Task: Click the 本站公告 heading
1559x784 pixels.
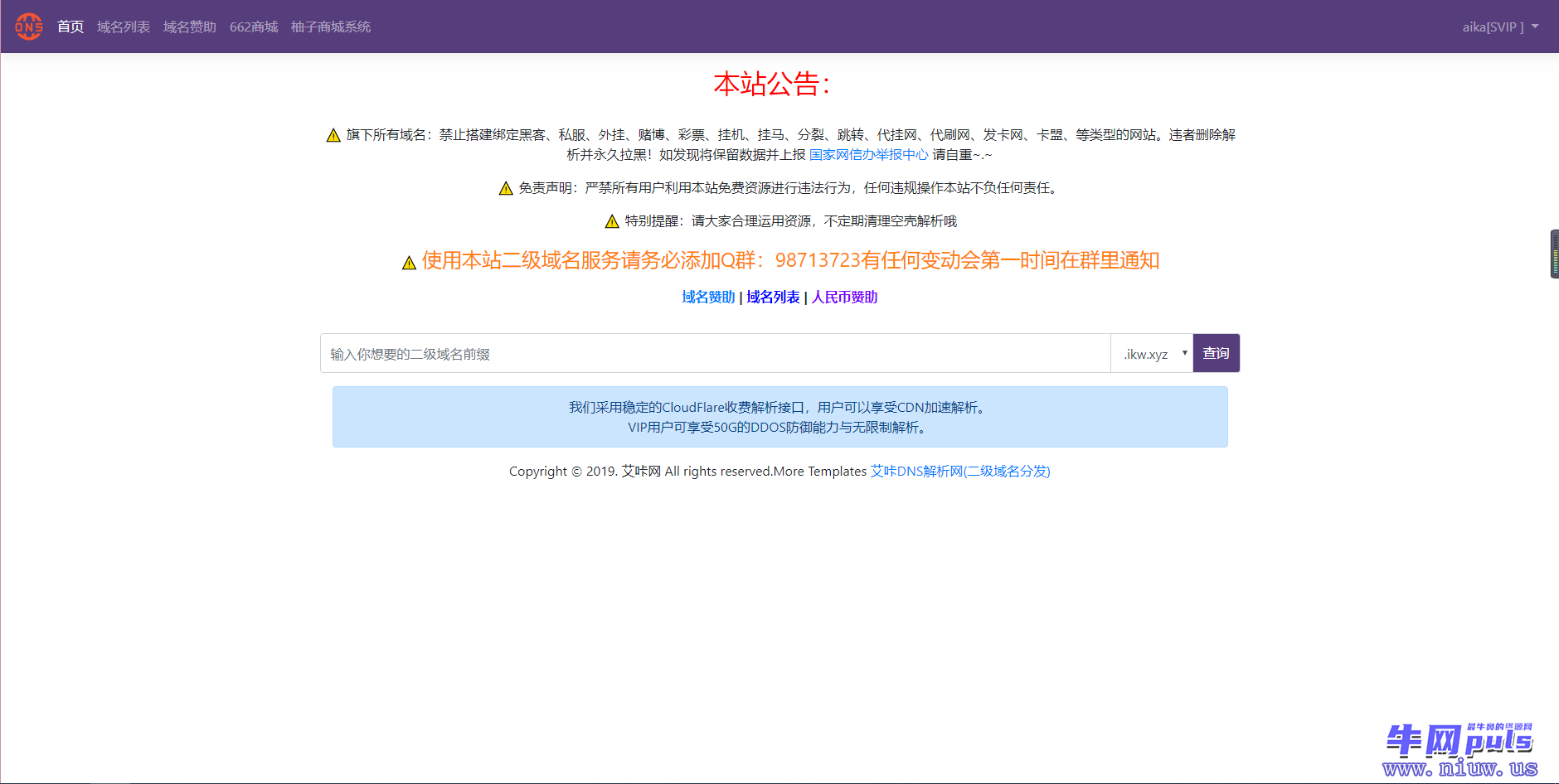Action: (x=772, y=84)
